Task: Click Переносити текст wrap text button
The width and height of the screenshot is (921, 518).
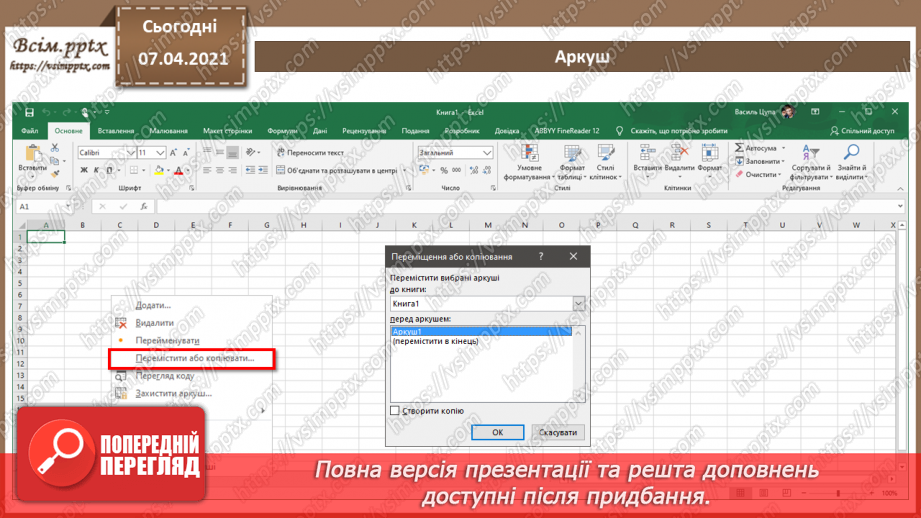Action: 310,153
